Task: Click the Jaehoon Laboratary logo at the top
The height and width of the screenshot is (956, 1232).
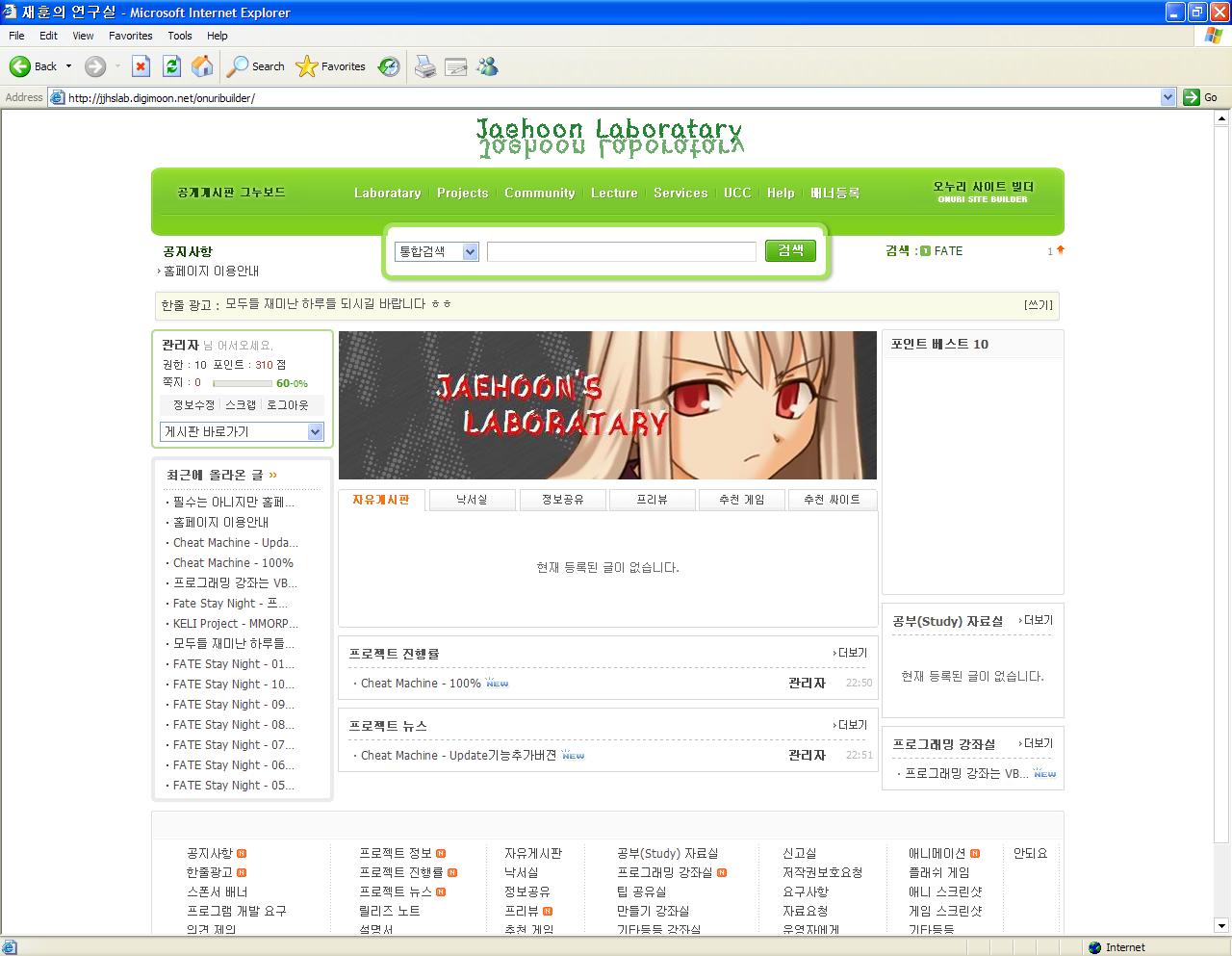Action: tap(609, 138)
